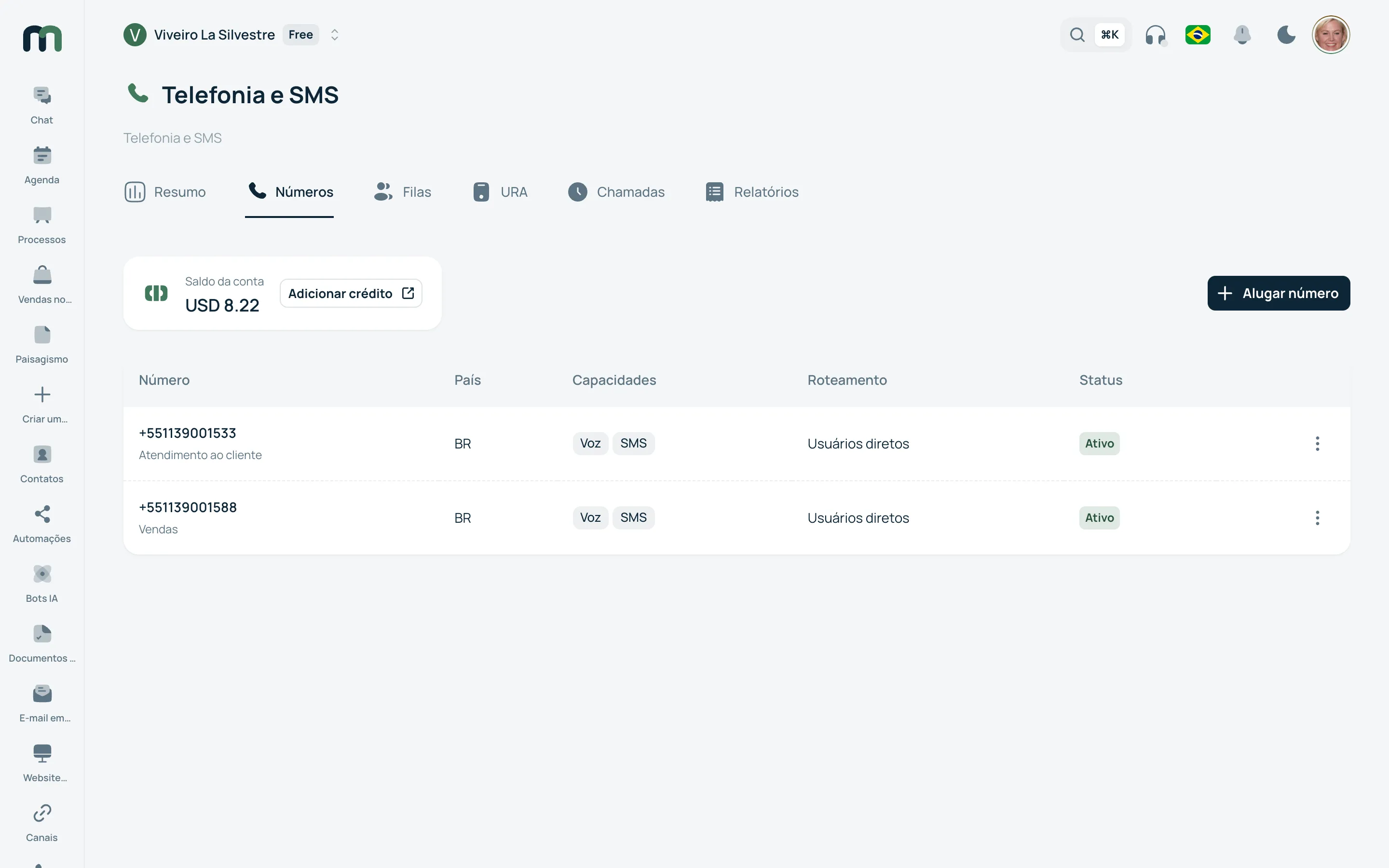The height and width of the screenshot is (868, 1389).
Task: Open search with the magnifier icon
Action: click(1077, 35)
